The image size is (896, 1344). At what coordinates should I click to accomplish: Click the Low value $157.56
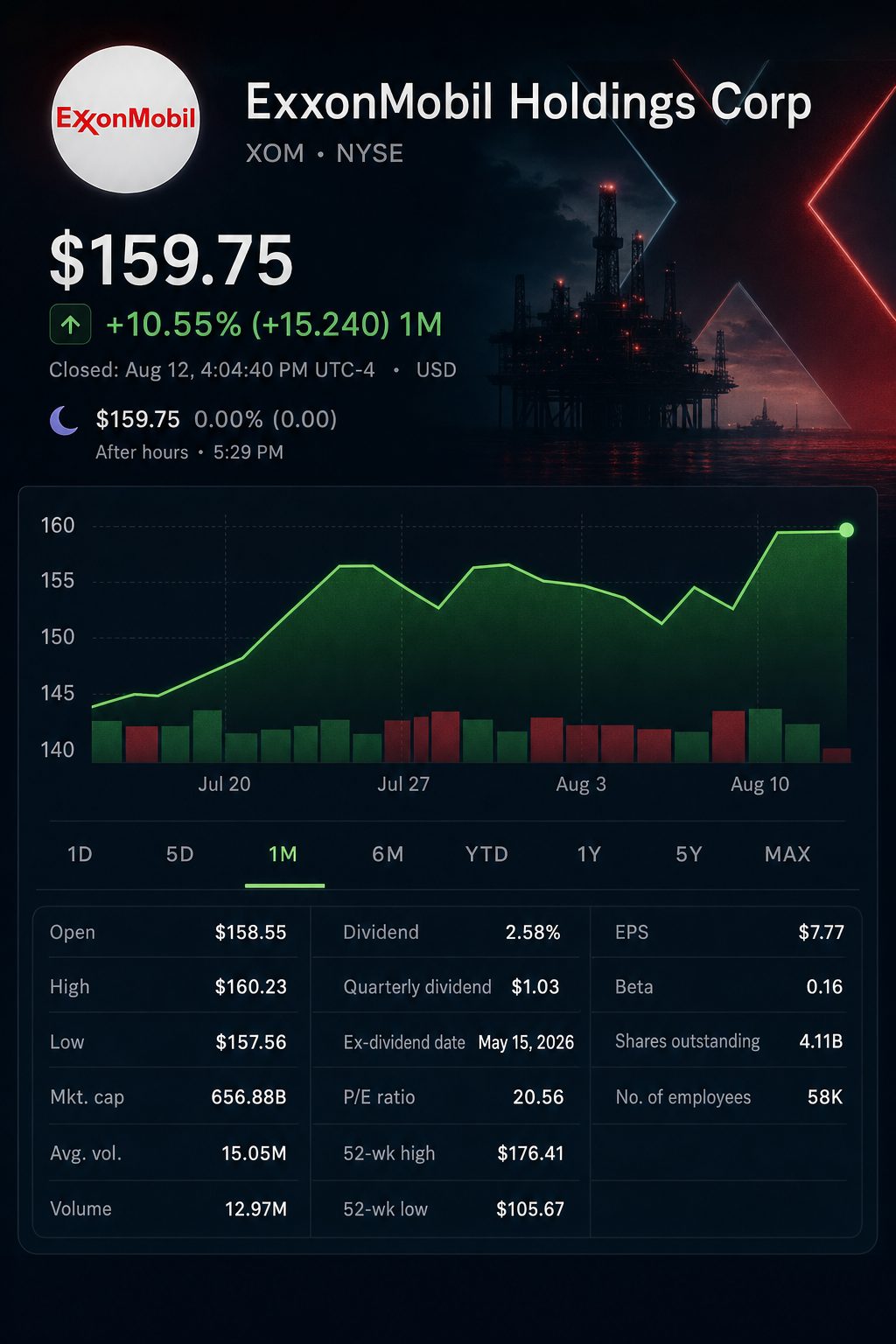click(x=251, y=1042)
